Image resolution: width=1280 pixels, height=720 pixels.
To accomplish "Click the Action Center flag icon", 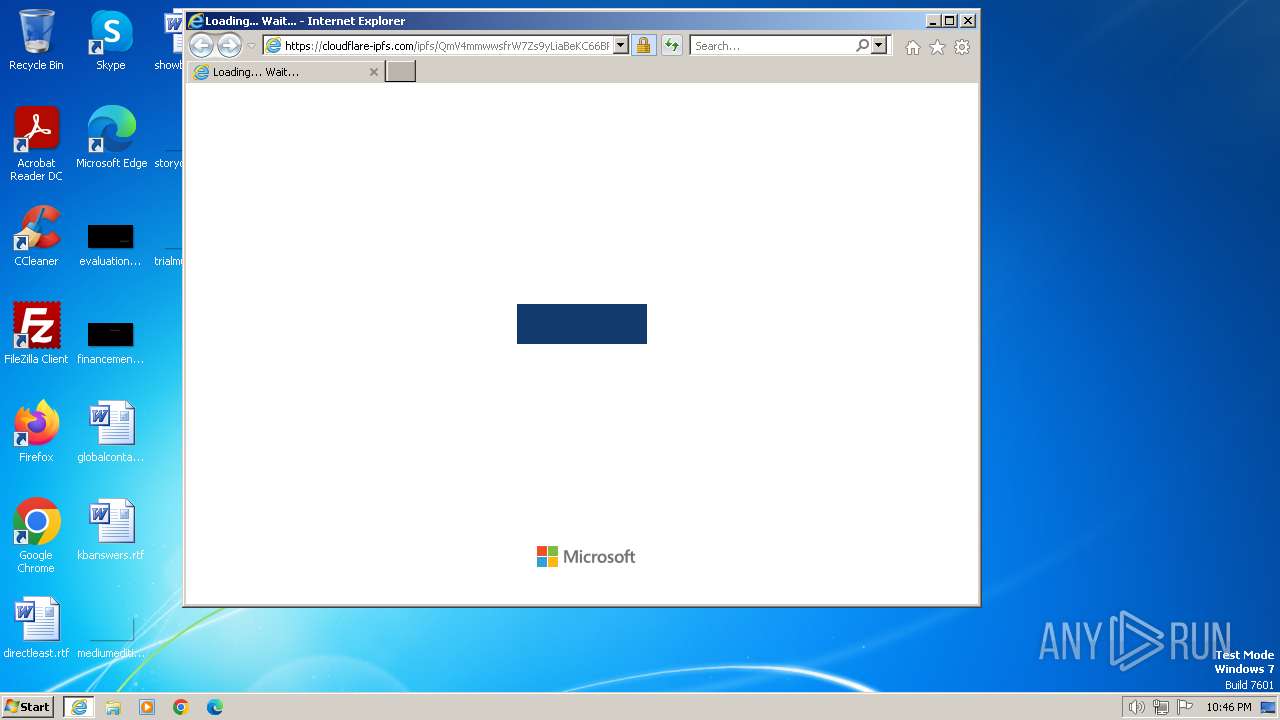I will coord(1185,707).
